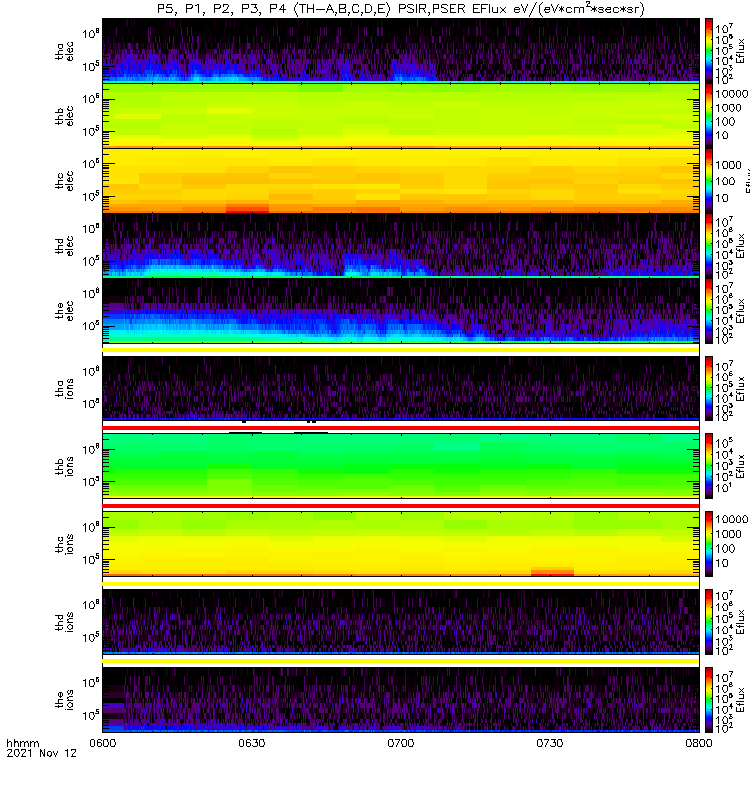
Task: Click inside the thd elec spectrogram panel
Action: click(x=401, y=245)
